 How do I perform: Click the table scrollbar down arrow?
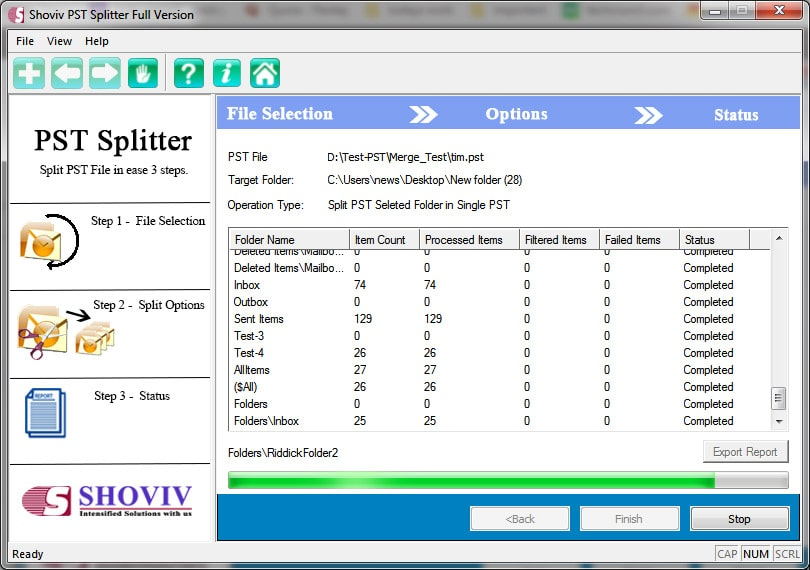779,422
